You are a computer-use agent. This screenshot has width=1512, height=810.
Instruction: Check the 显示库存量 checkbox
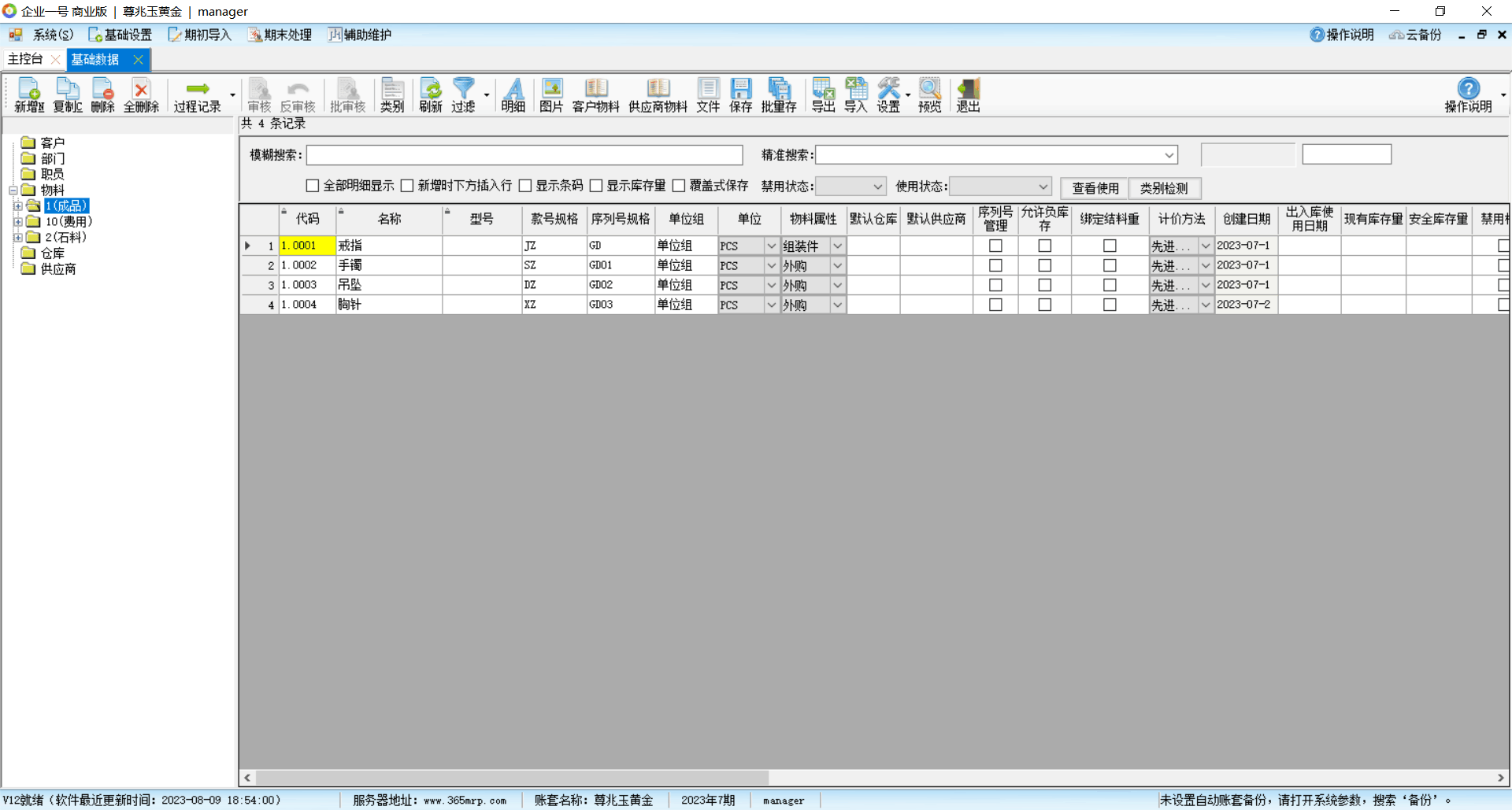[x=596, y=186]
